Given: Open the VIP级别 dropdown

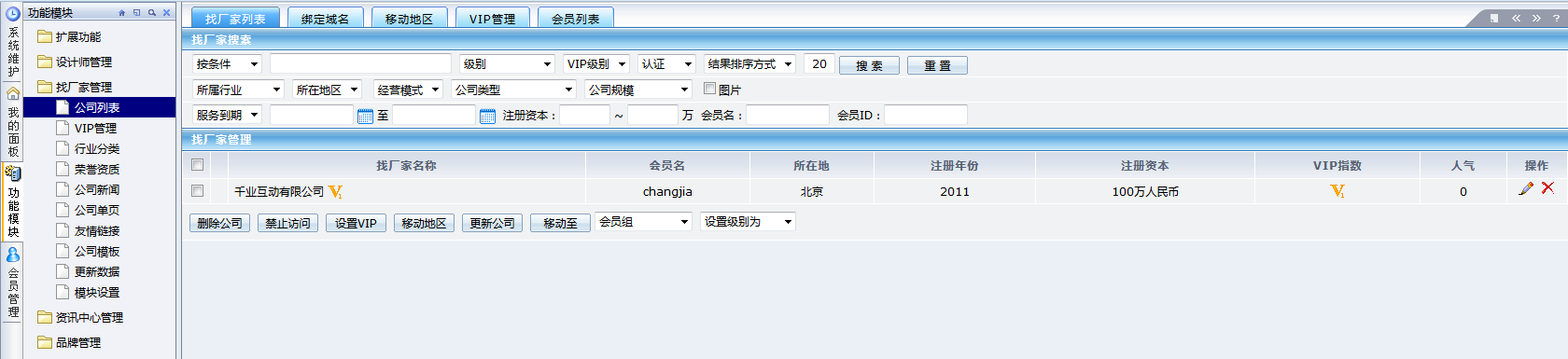Looking at the screenshot, I should pyautogui.click(x=596, y=64).
